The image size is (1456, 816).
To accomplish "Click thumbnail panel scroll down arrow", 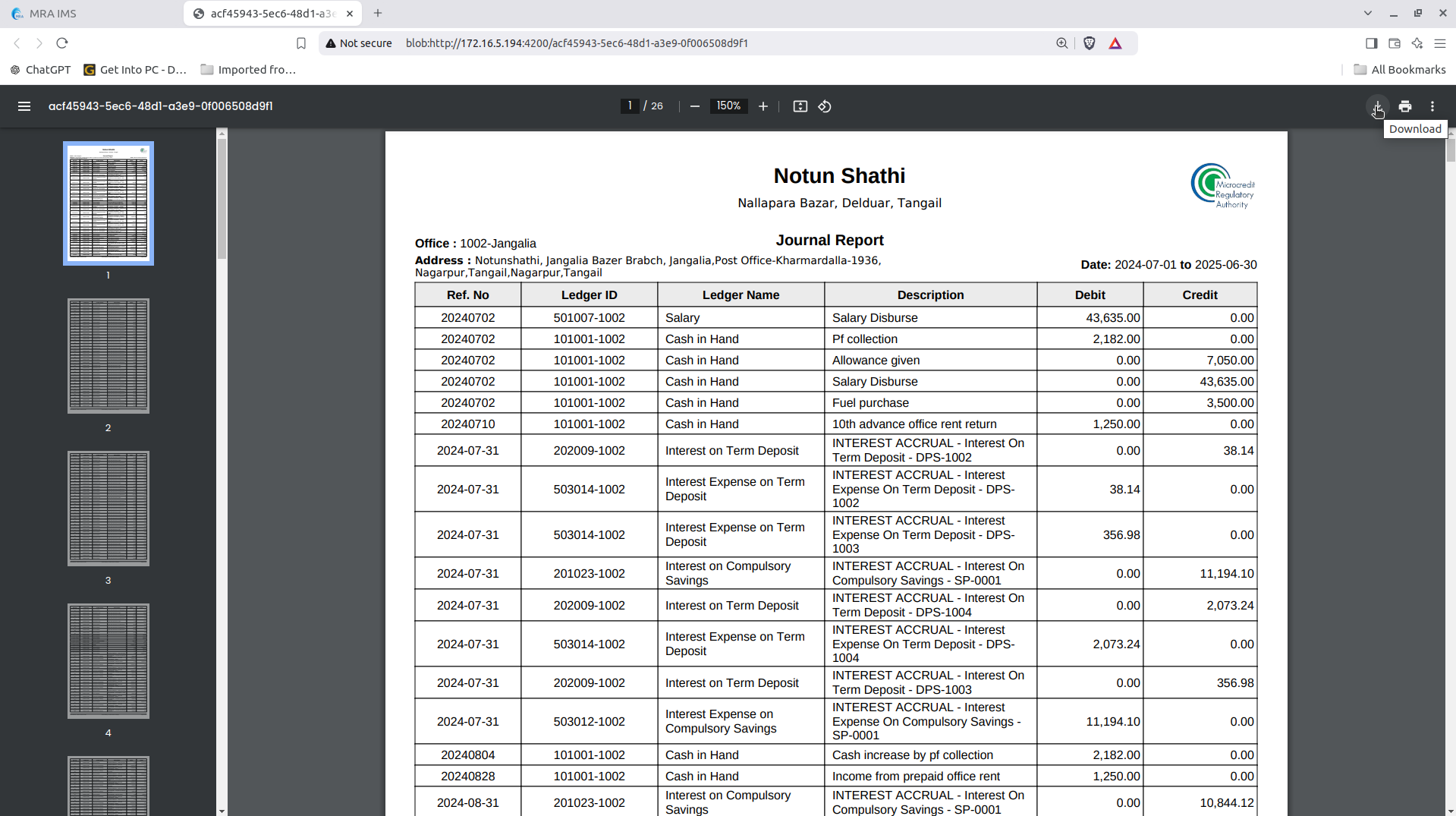I will click(x=222, y=811).
